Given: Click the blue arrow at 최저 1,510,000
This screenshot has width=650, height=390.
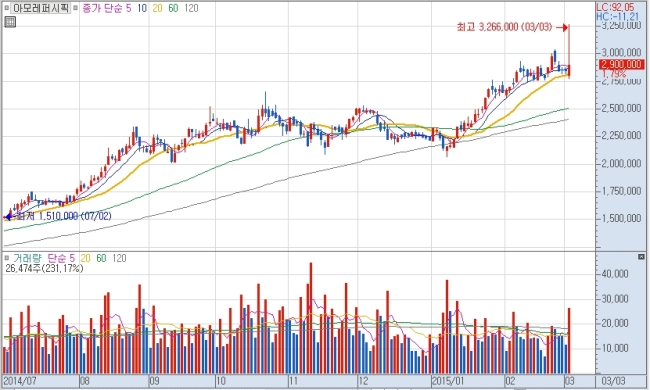Looking at the screenshot, I should pyautogui.click(x=9, y=216).
